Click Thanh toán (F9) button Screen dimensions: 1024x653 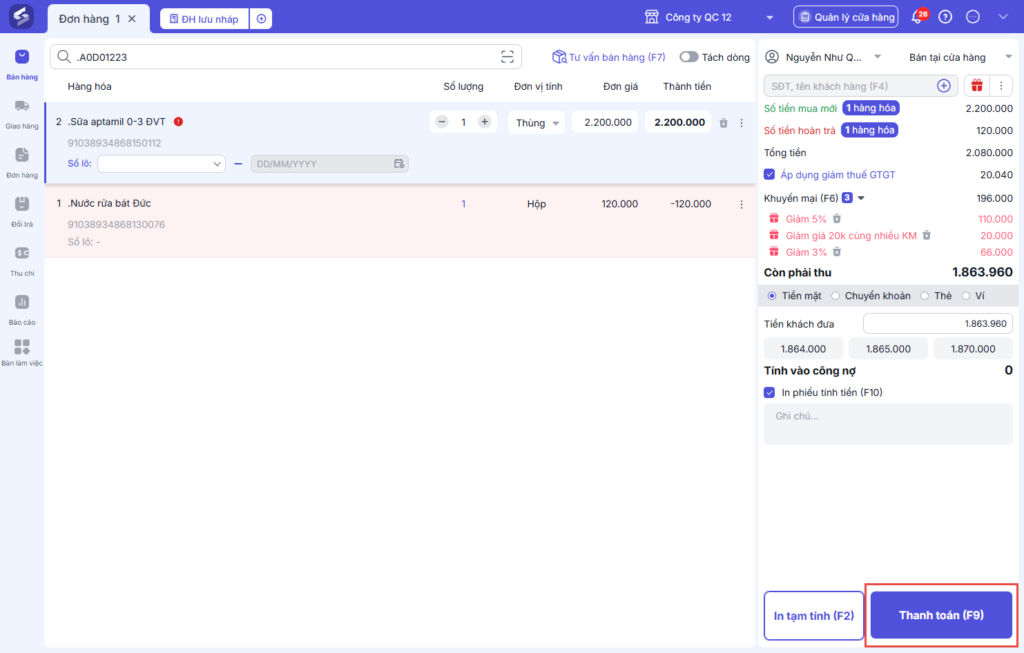click(941, 615)
